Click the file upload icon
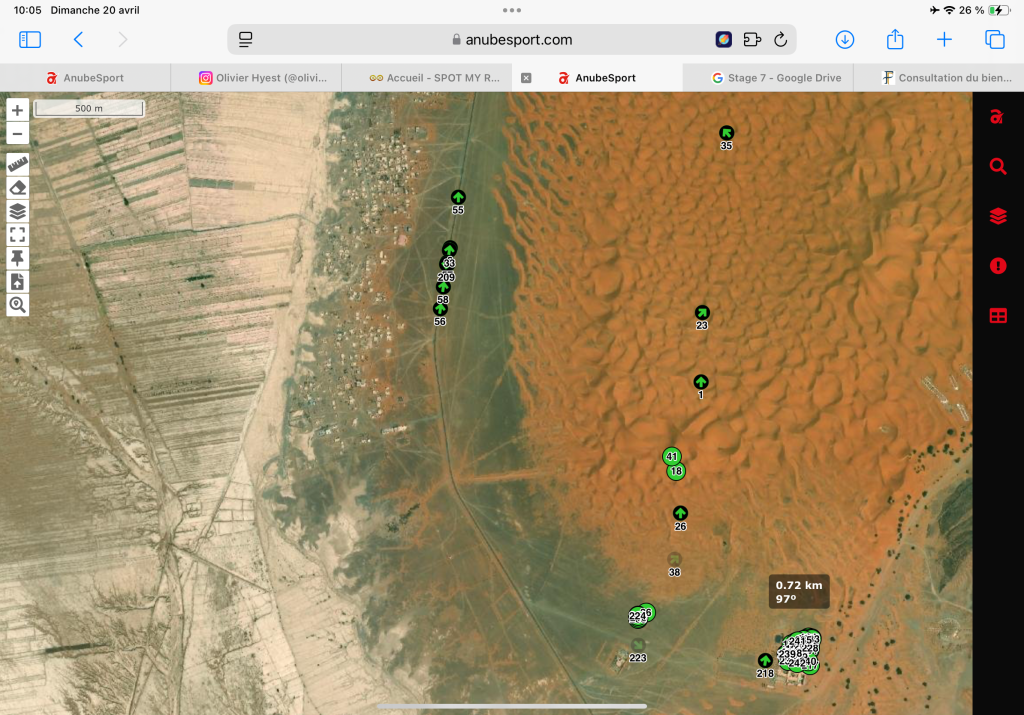This screenshot has height=715, width=1024. [18, 282]
